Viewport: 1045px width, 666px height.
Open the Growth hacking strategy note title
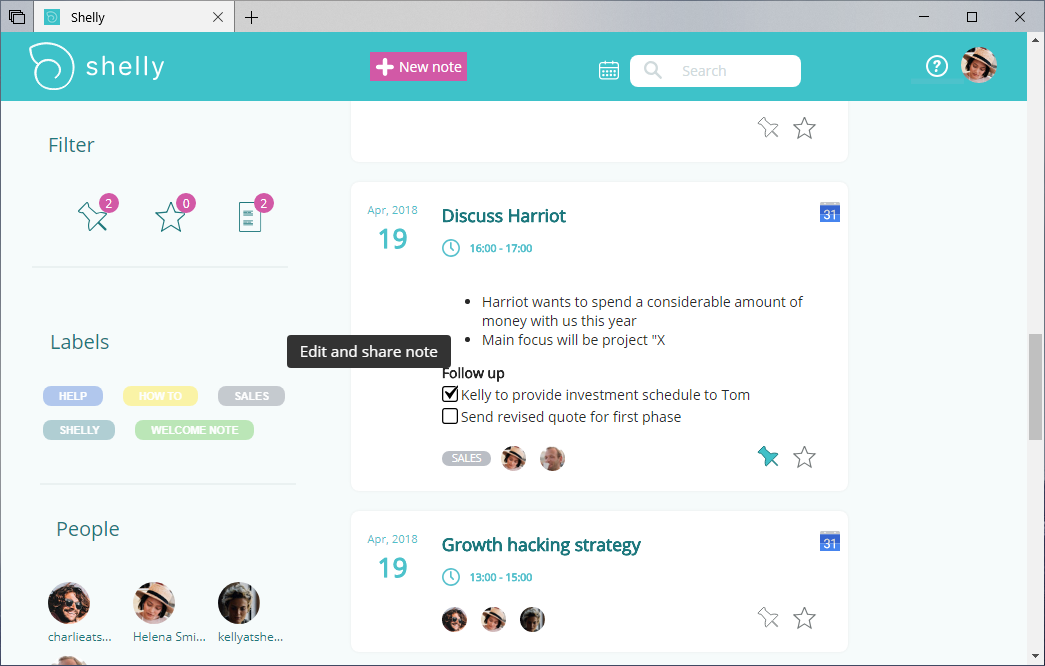pyautogui.click(x=540, y=545)
